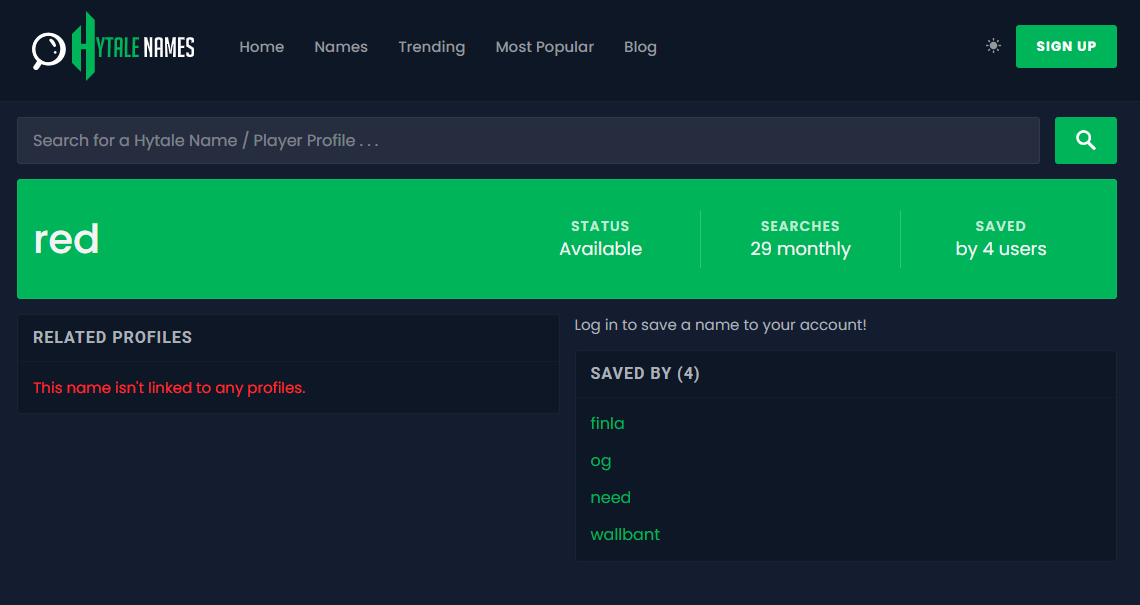Click the "29 monthly" searches value
The image size is (1140, 605).
[800, 249]
